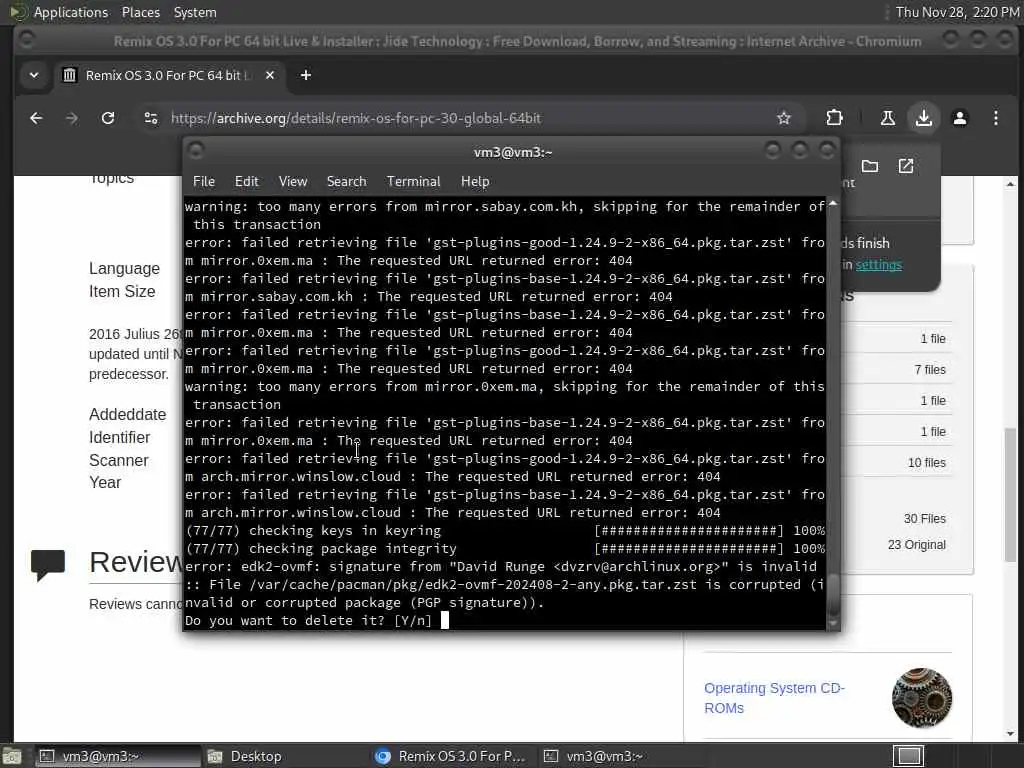Screen dimensions: 1024x768
Task: Click the '10 files' download row
Action: click(x=897, y=462)
